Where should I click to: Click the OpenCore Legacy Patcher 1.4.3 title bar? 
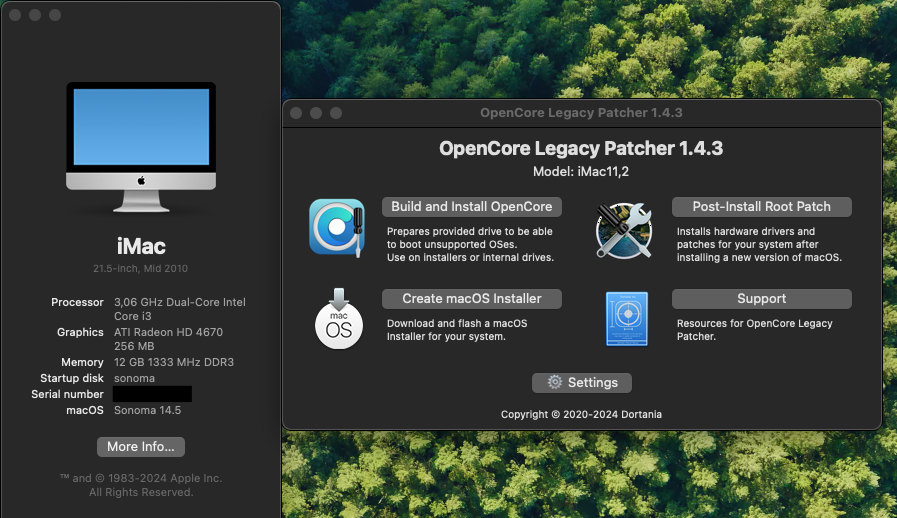click(x=581, y=113)
